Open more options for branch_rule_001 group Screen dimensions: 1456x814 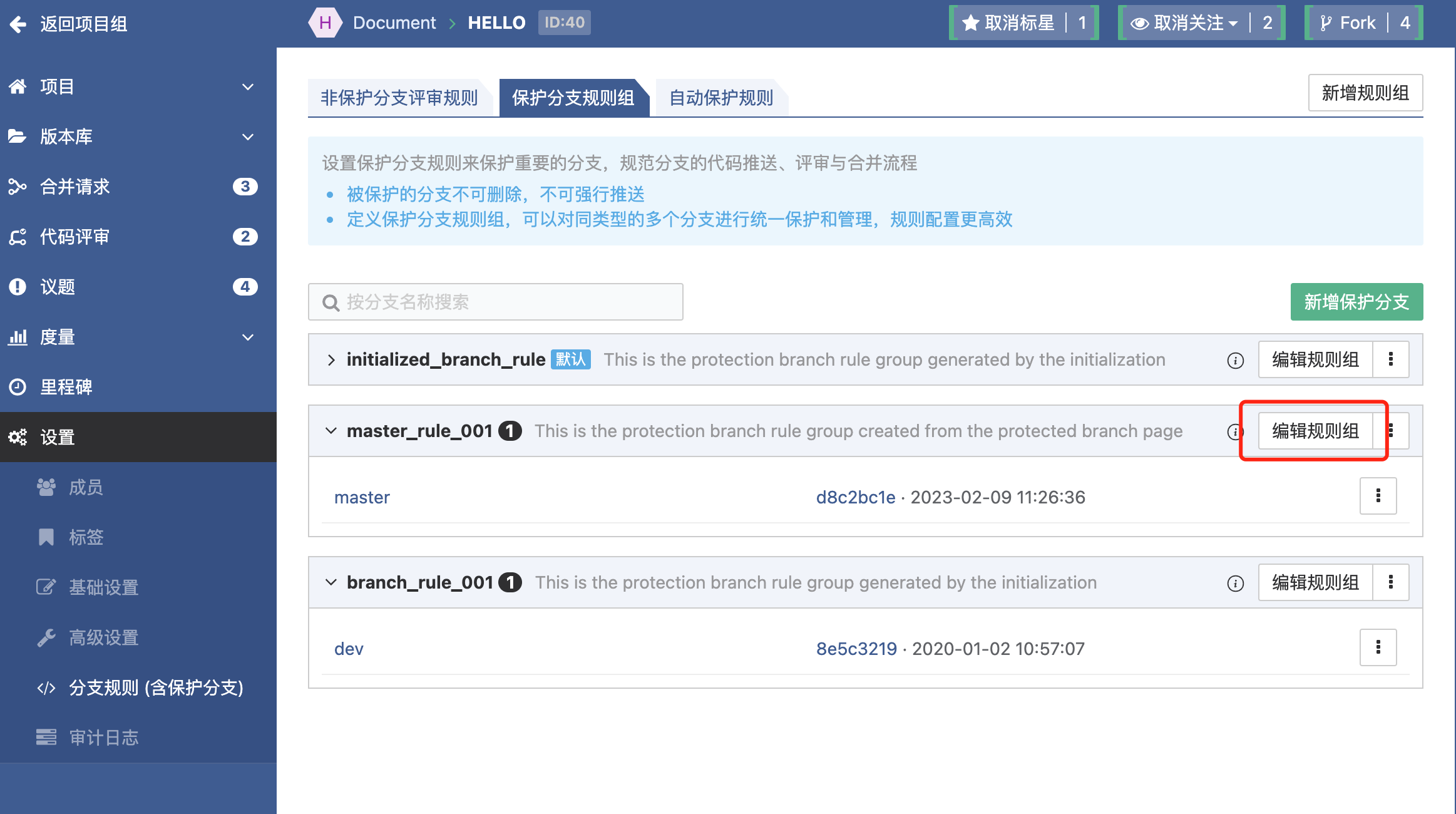[x=1390, y=582]
